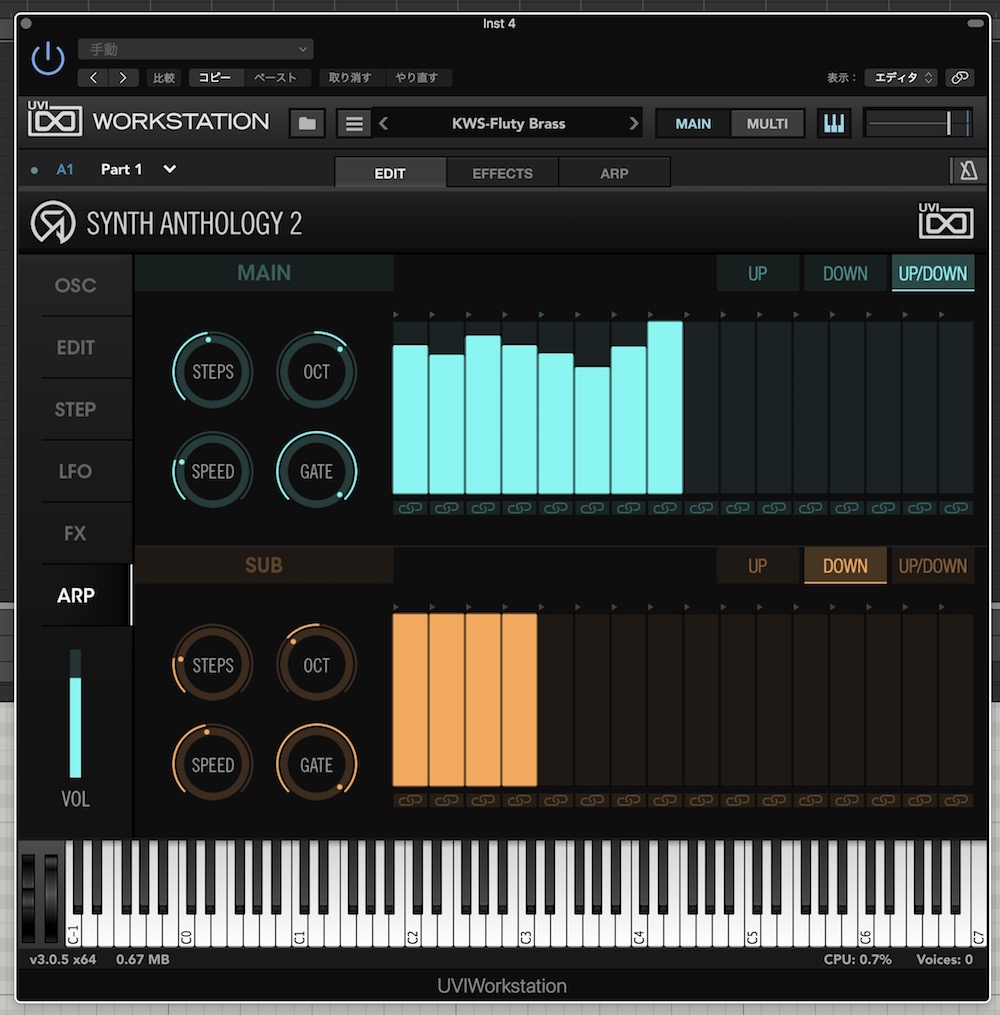
Task: Switch to the EFFECTS tab
Action: (502, 173)
